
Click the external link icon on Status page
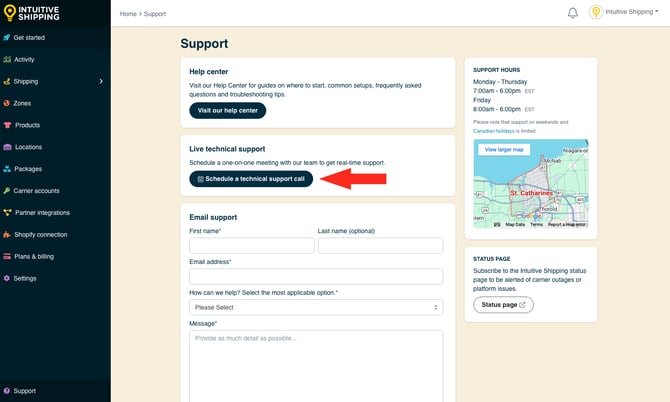coord(522,305)
